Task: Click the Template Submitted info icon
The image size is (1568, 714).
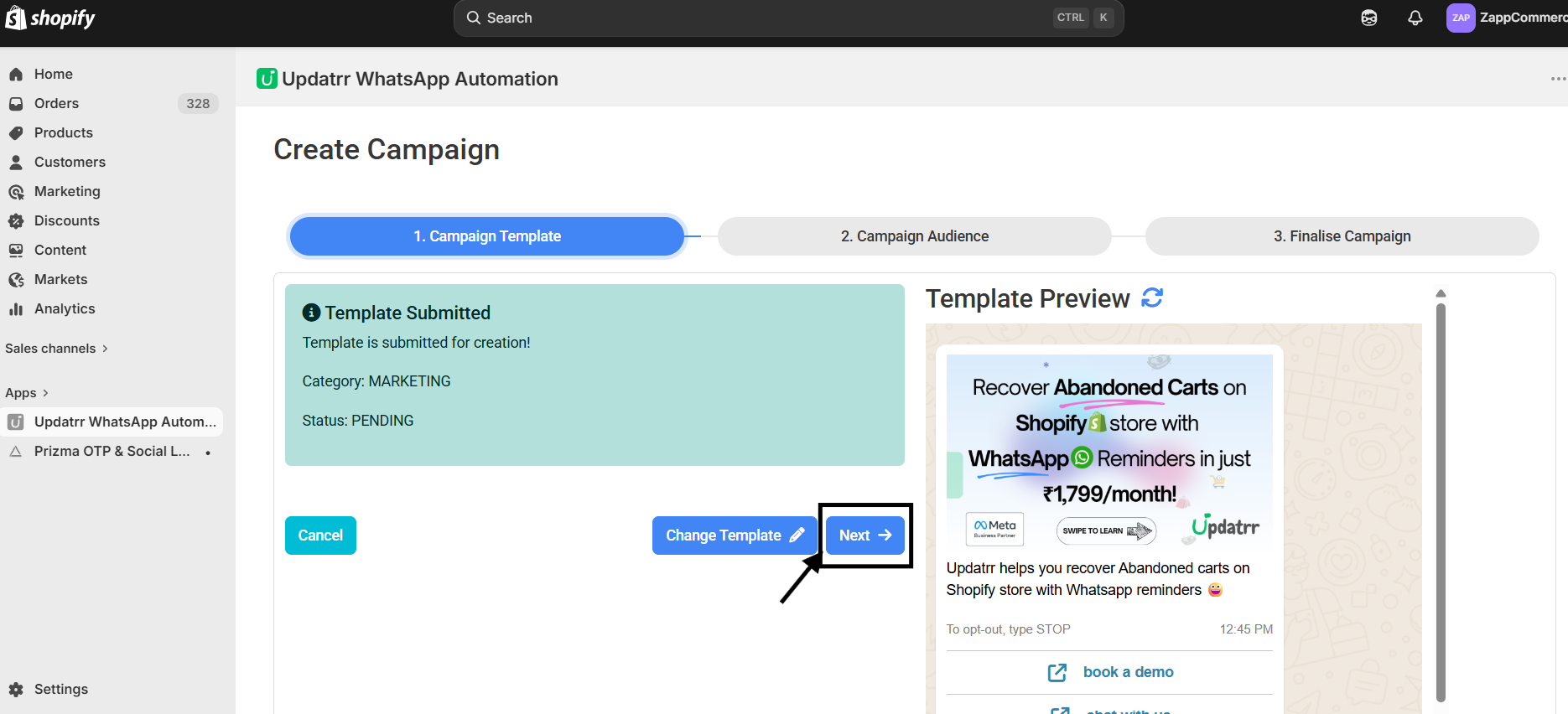Action: click(311, 313)
